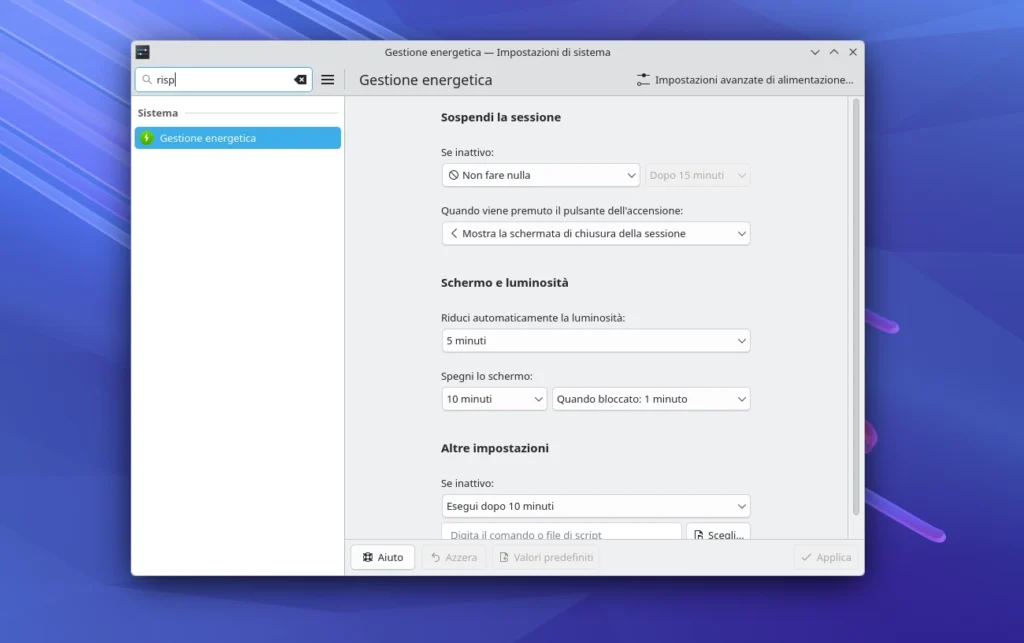Open the Esegui dopo 10 minuti dropdown
The width and height of the screenshot is (1024, 643).
coord(595,505)
